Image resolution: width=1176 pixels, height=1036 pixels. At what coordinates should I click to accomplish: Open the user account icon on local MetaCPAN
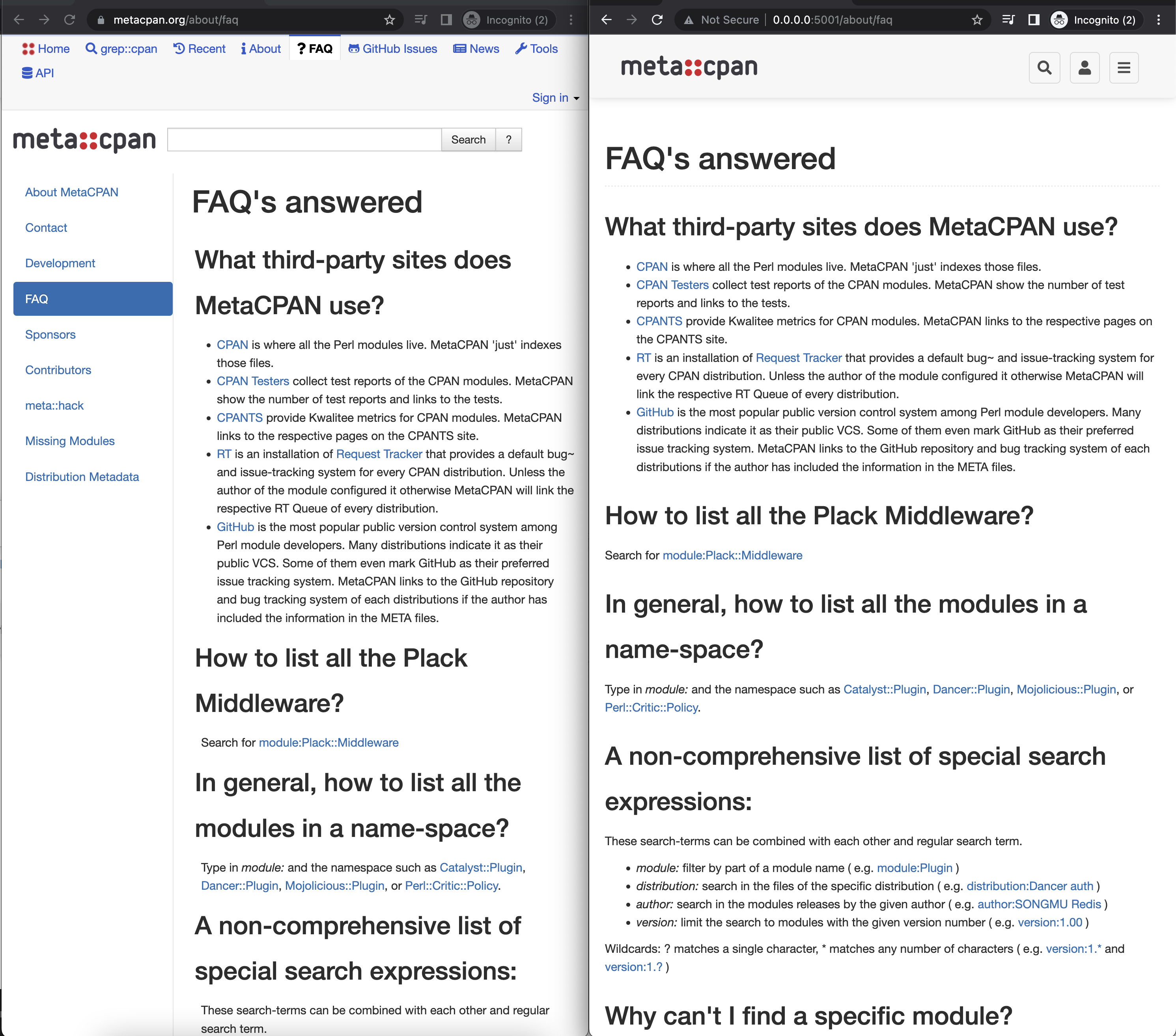pyautogui.click(x=1085, y=67)
